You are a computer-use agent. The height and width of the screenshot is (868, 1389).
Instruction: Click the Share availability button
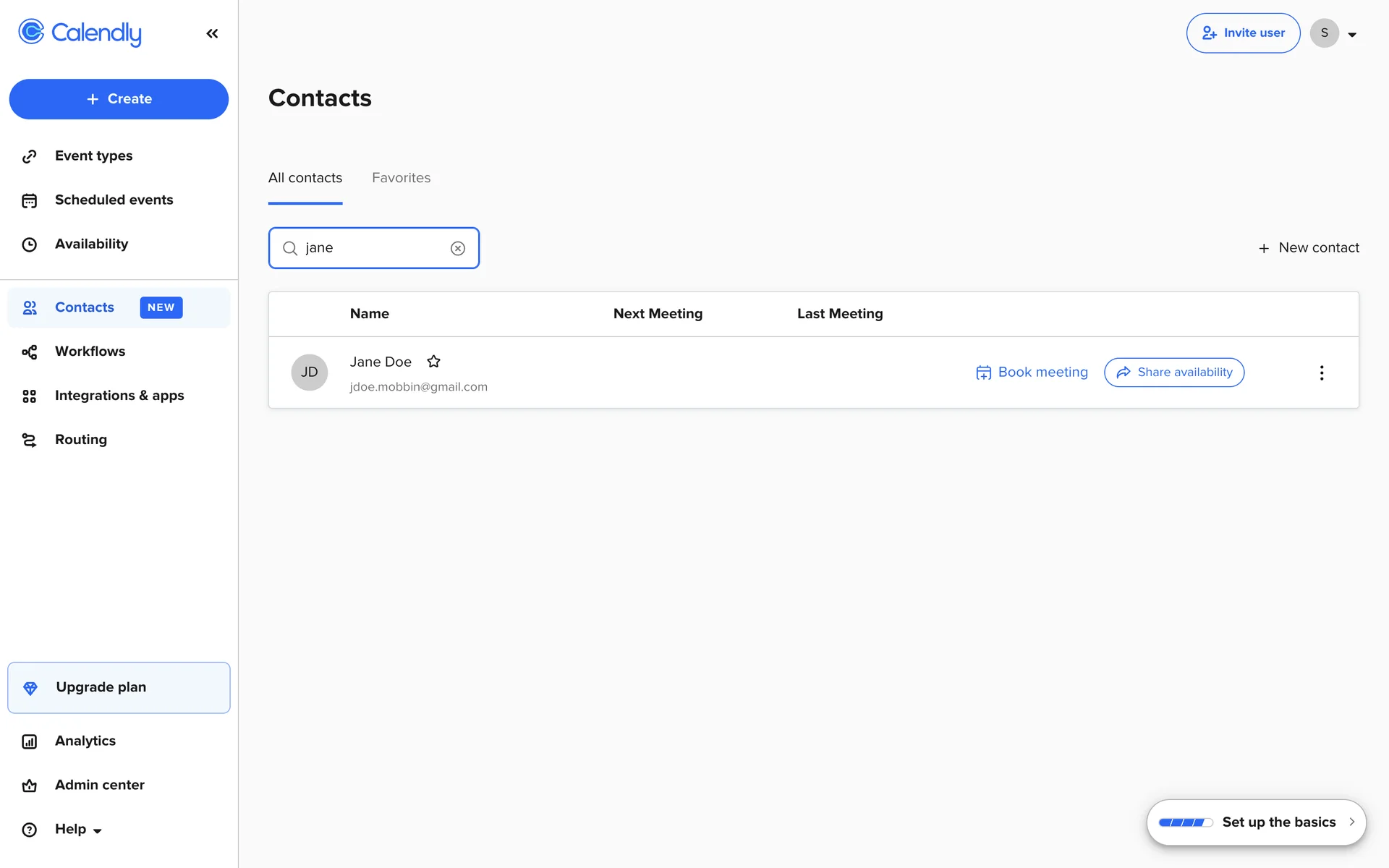tap(1173, 373)
